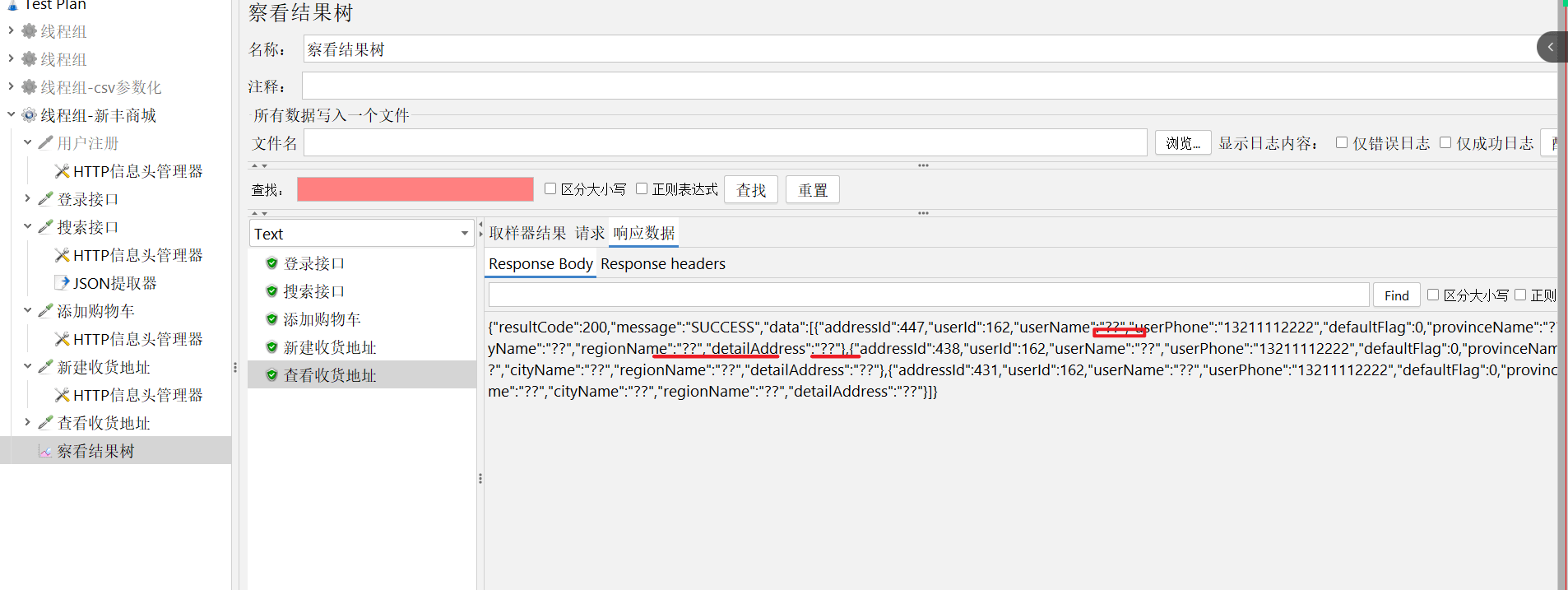This screenshot has width=1568, height=590.
Task: Click the sampler icon of 用户注册
Action: click(x=46, y=143)
